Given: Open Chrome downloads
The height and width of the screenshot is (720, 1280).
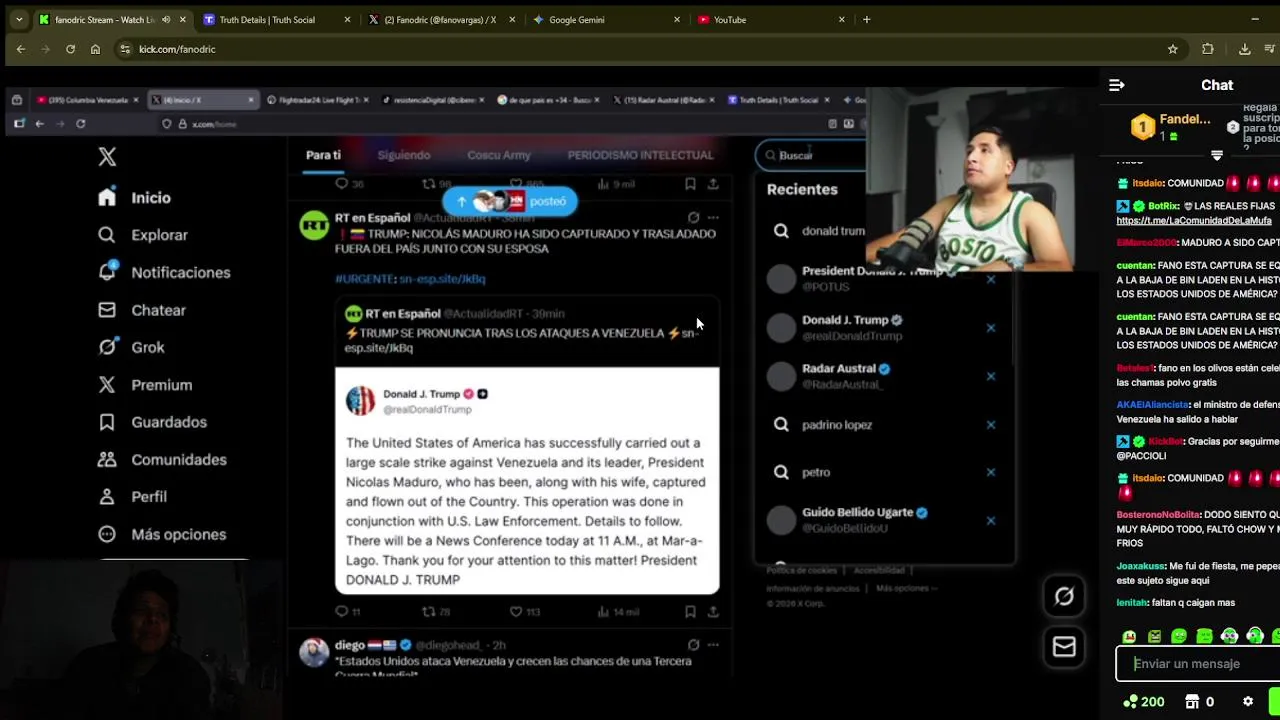Looking at the screenshot, I should (x=1244, y=49).
